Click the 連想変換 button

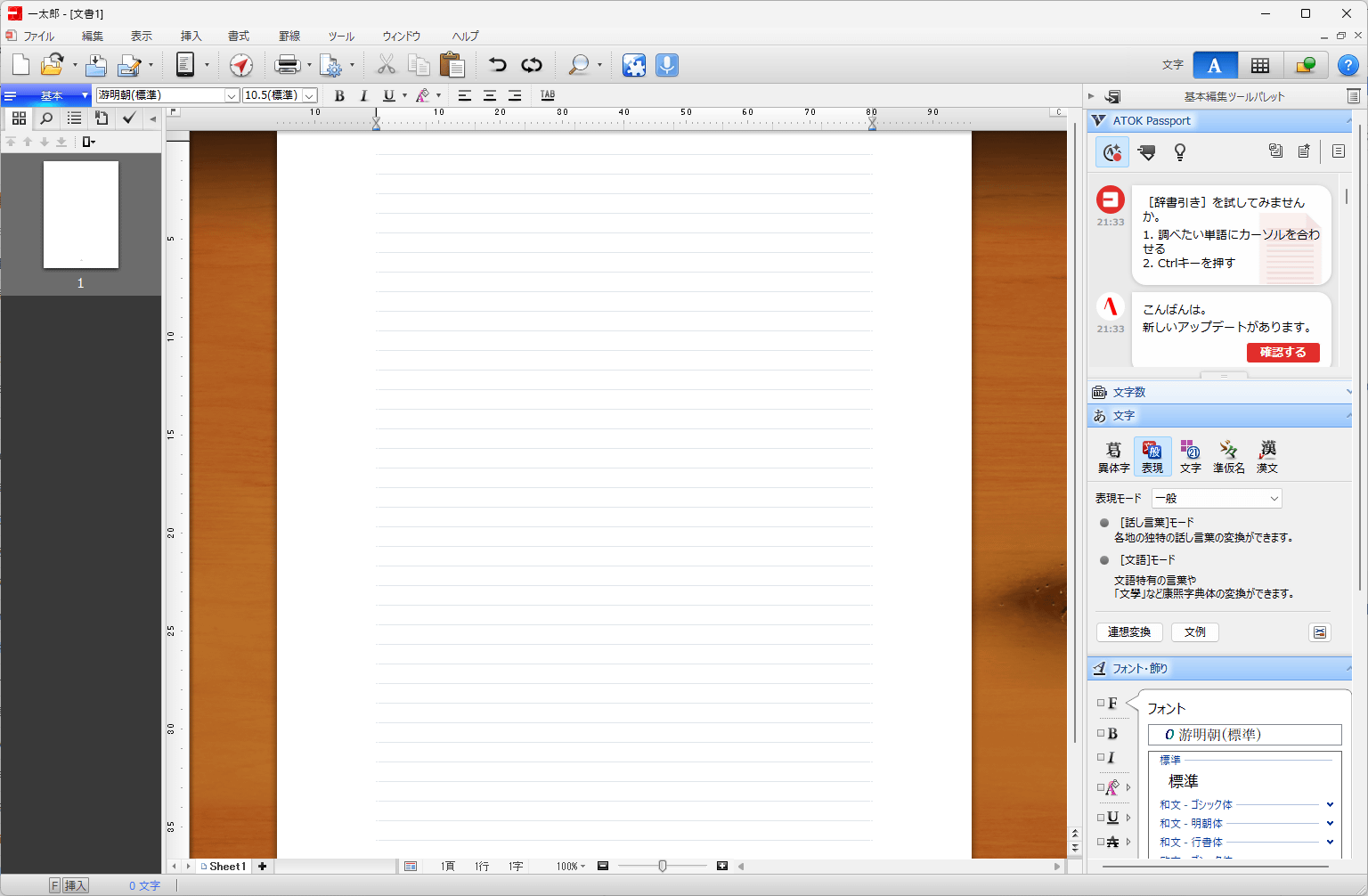pyautogui.click(x=1128, y=632)
